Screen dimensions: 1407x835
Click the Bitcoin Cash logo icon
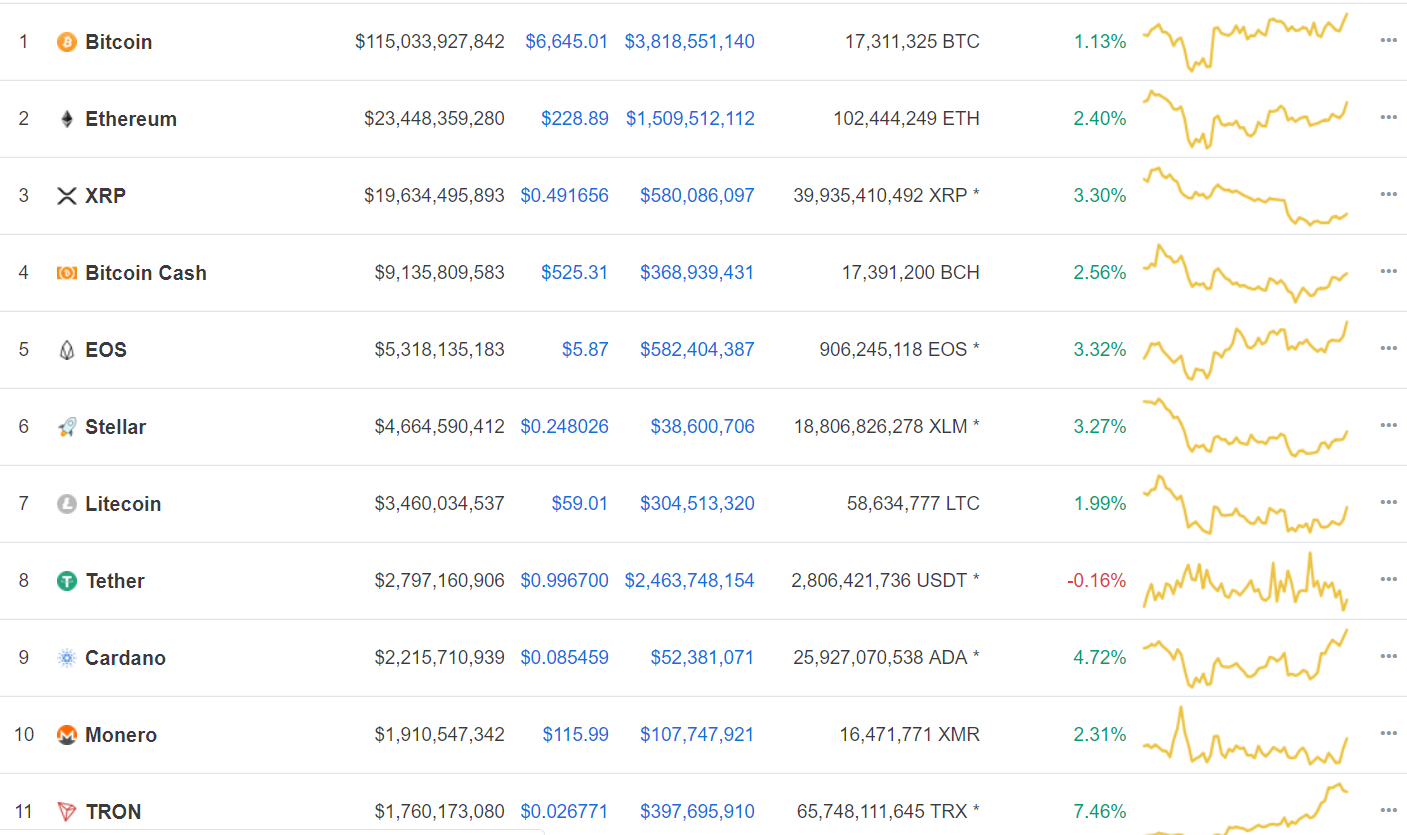(x=67, y=273)
